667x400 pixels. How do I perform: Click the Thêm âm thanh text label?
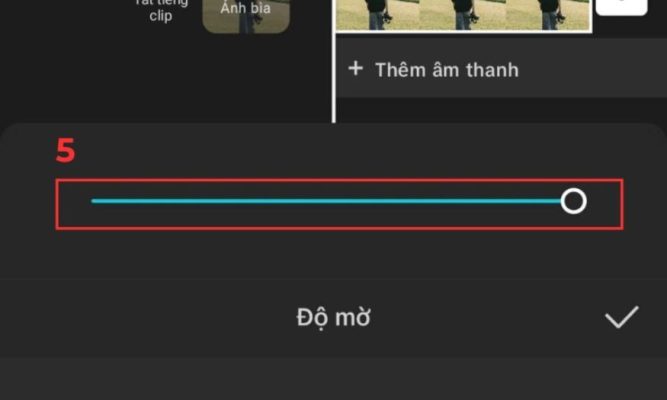(447, 70)
